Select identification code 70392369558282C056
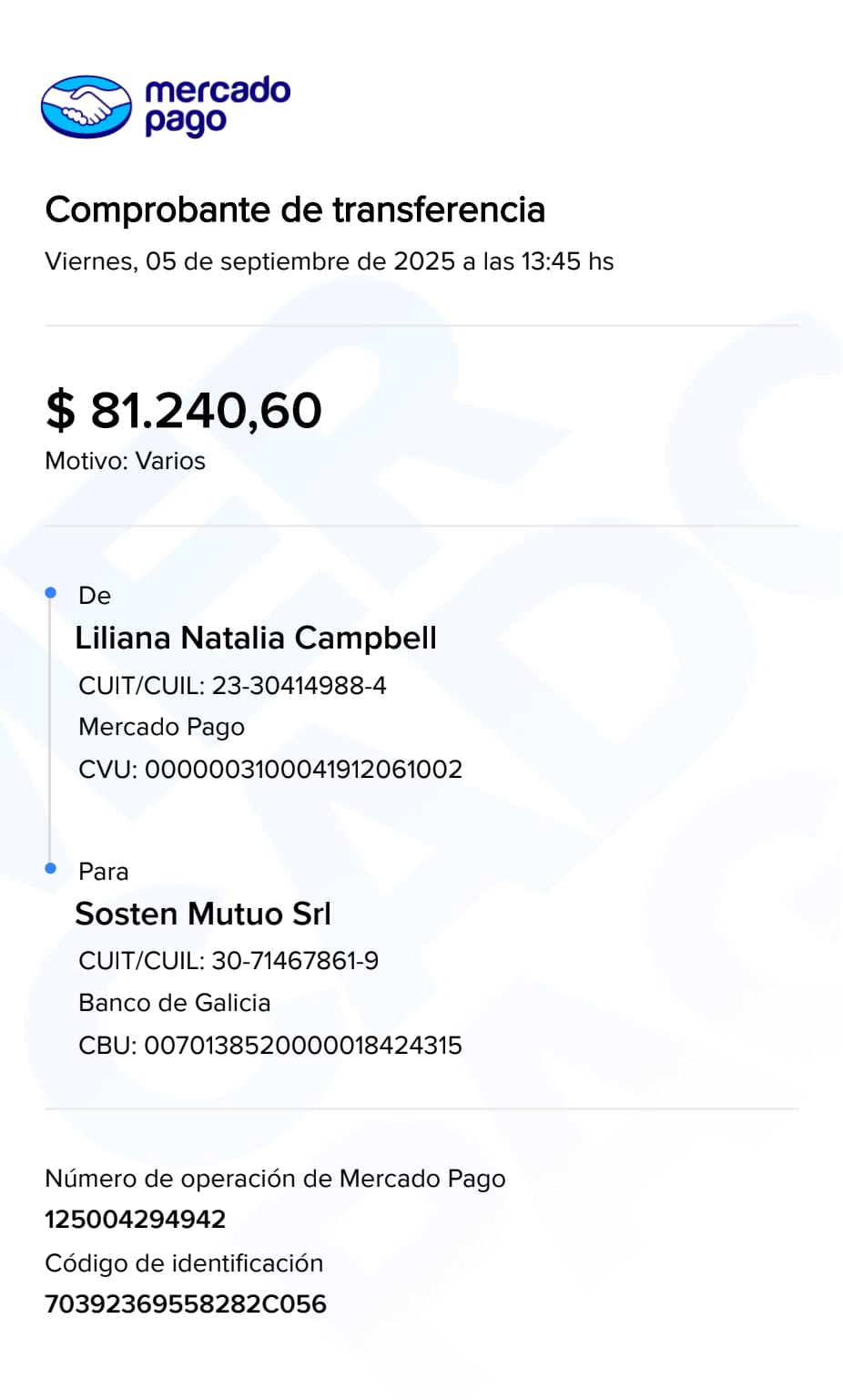The height and width of the screenshot is (1400, 843). [185, 1303]
